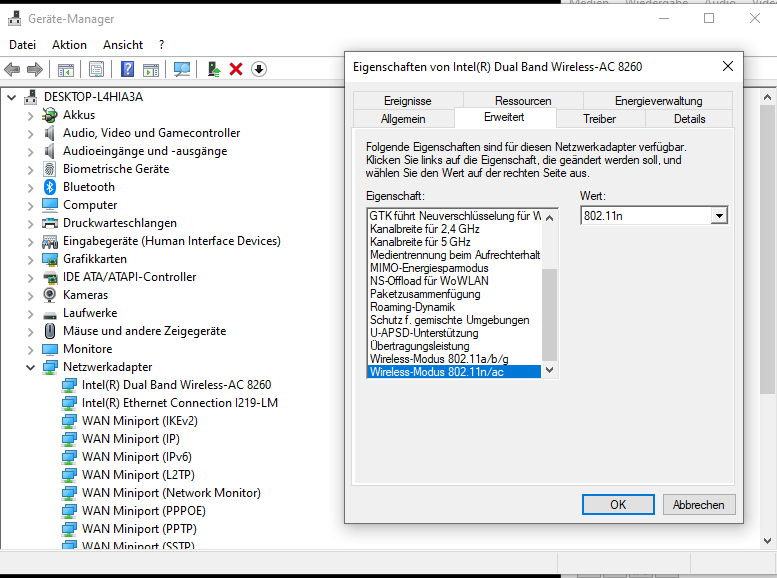Open the Aktion menu
The image size is (777, 578).
69,45
